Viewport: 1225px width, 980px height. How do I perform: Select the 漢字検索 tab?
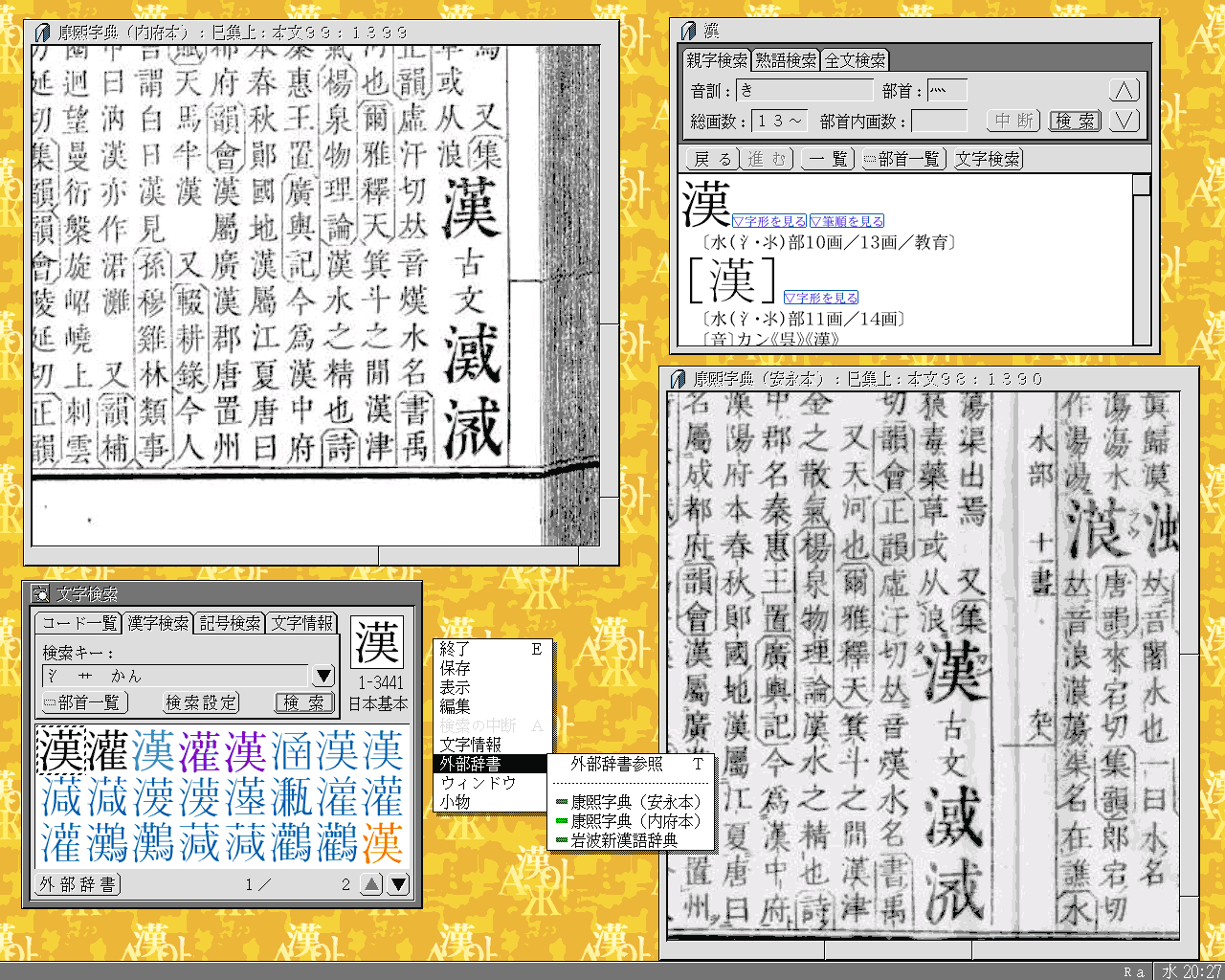coord(159,623)
